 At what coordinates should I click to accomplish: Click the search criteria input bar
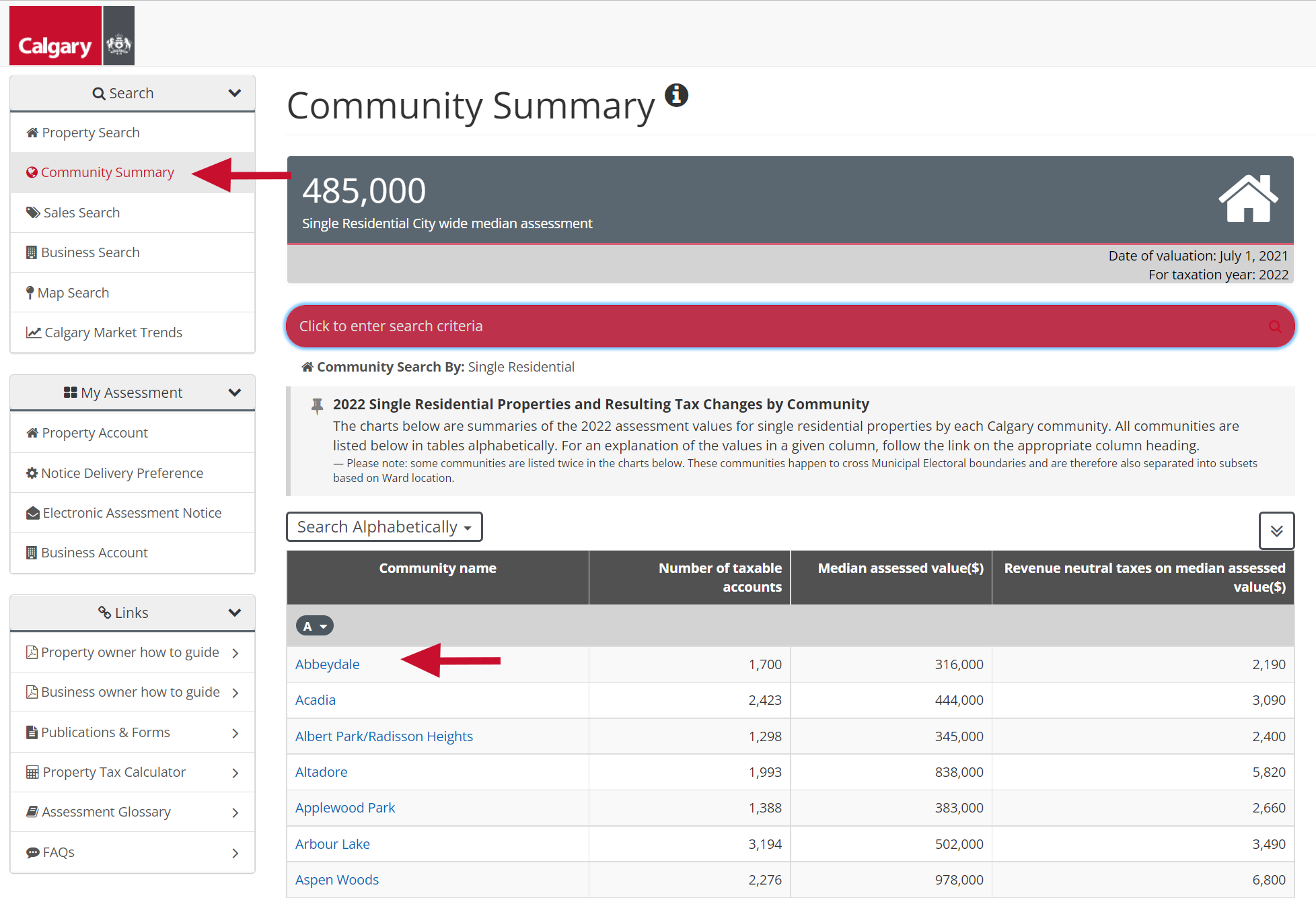click(x=791, y=326)
